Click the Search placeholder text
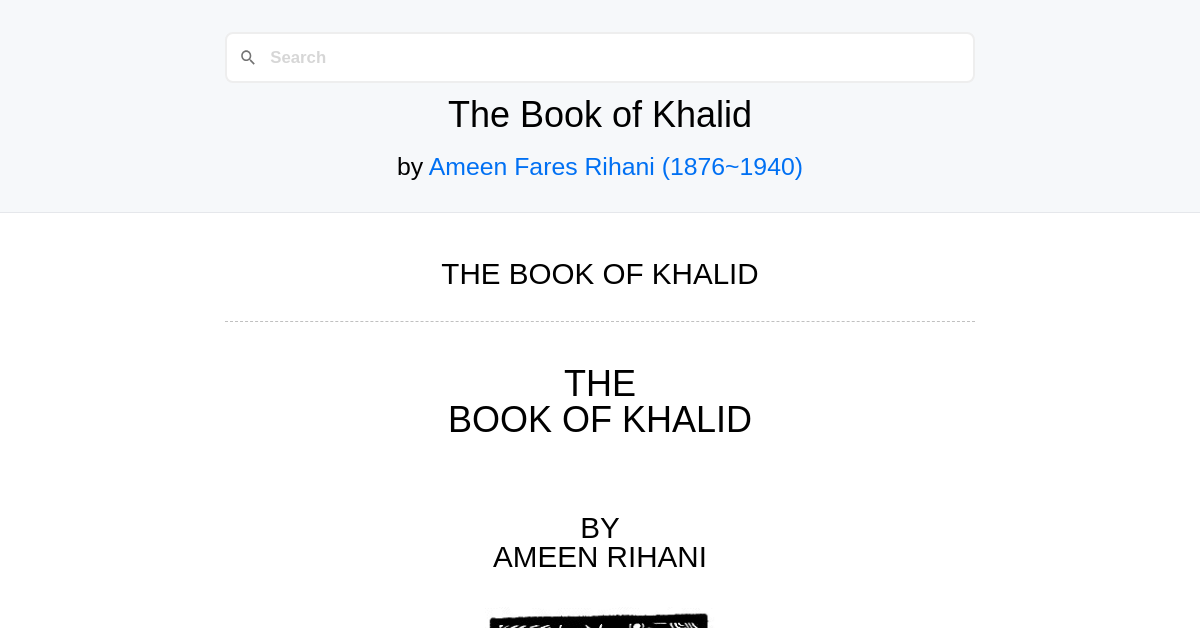 pyautogui.click(x=297, y=57)
